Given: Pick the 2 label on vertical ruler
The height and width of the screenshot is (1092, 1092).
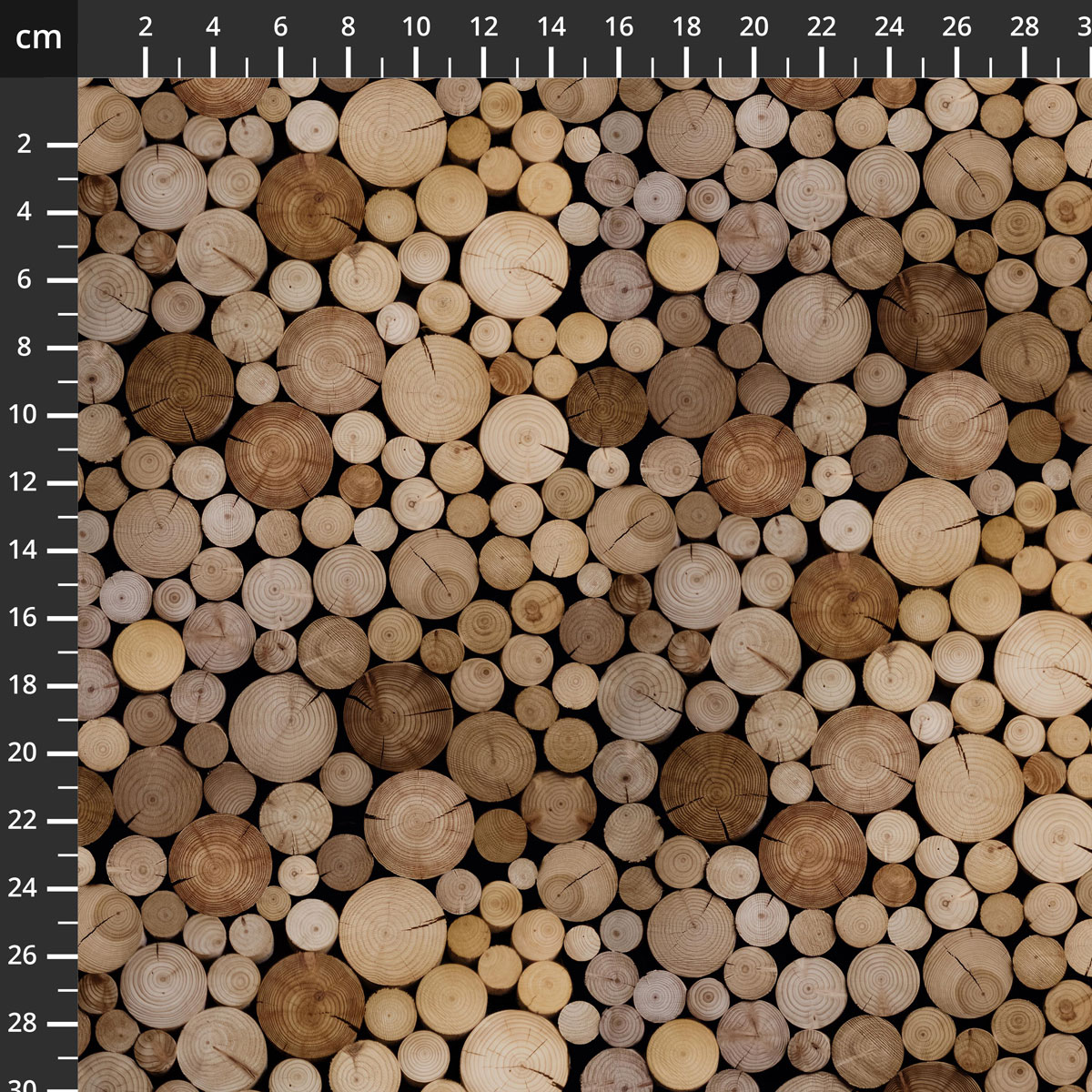Looking at the screenshot, I should pos(25,145).
